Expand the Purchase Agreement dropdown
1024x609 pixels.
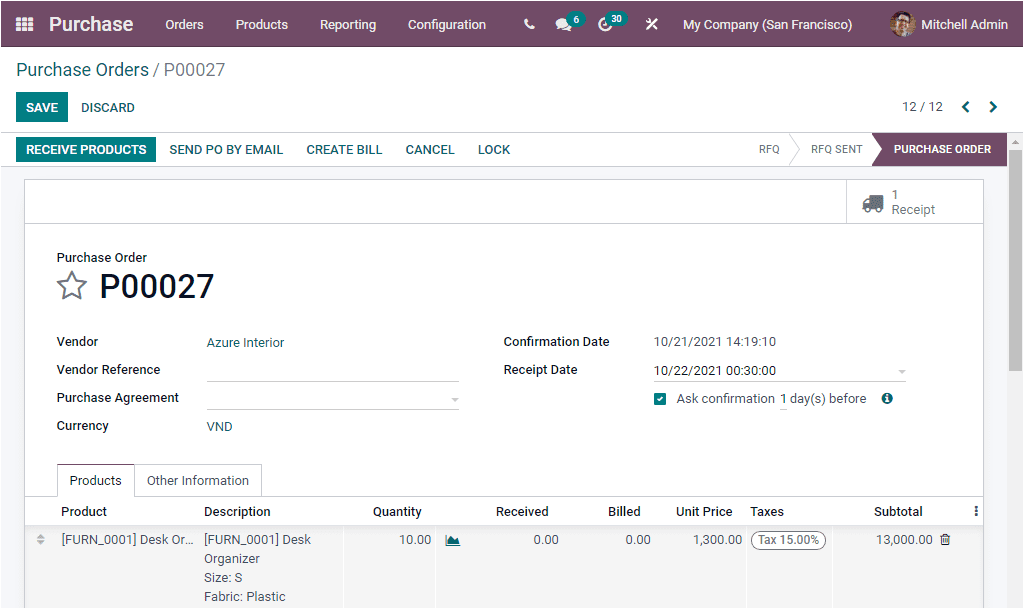tap(455, 398)
